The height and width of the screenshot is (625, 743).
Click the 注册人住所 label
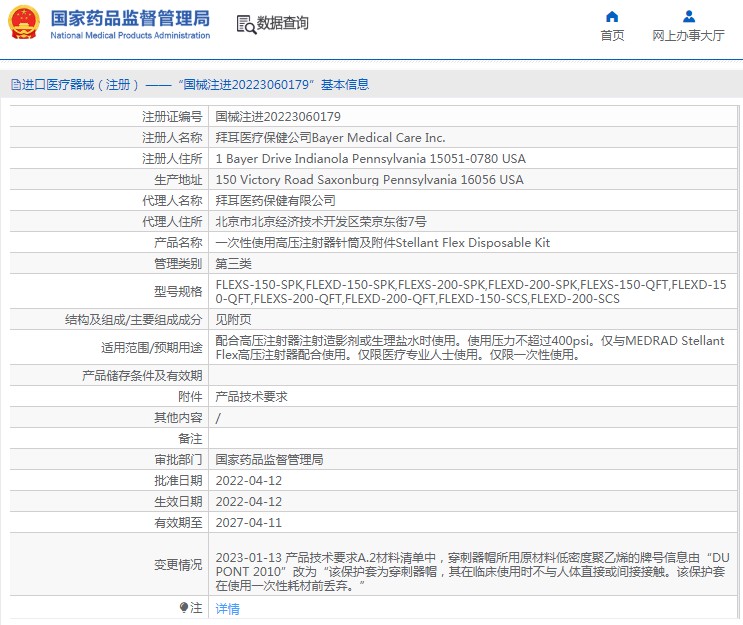172,159
